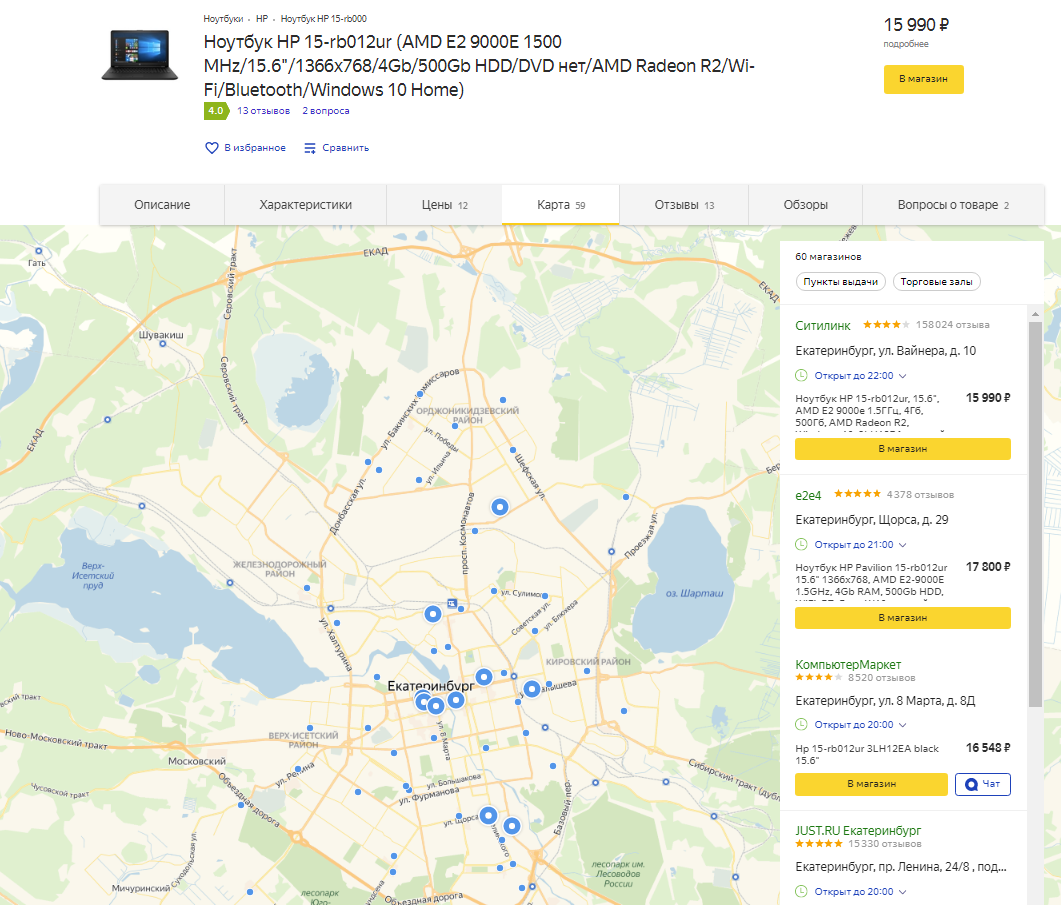Go to HP breadcrumb

262,19
